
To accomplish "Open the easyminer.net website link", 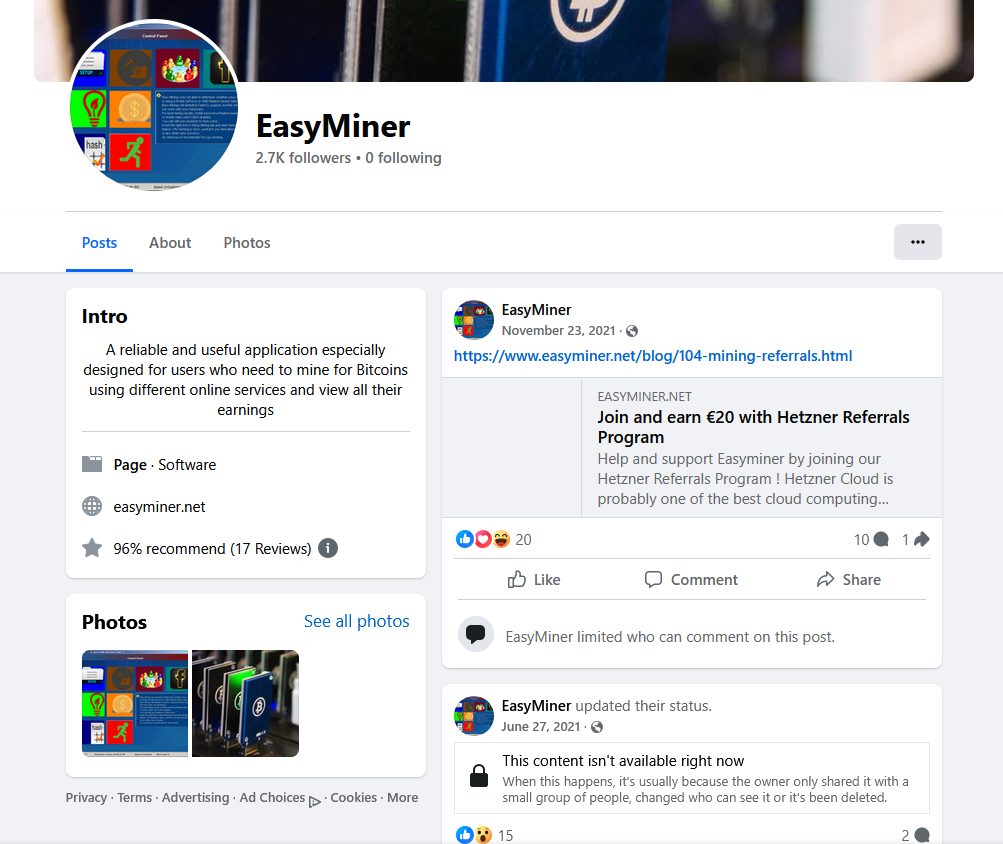I will (159, 507).
